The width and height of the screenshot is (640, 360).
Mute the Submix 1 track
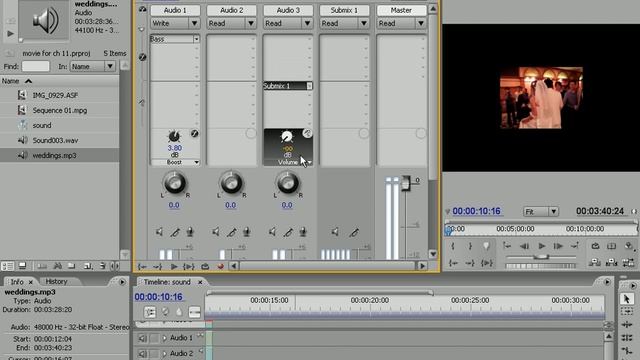tap(335, 232)
